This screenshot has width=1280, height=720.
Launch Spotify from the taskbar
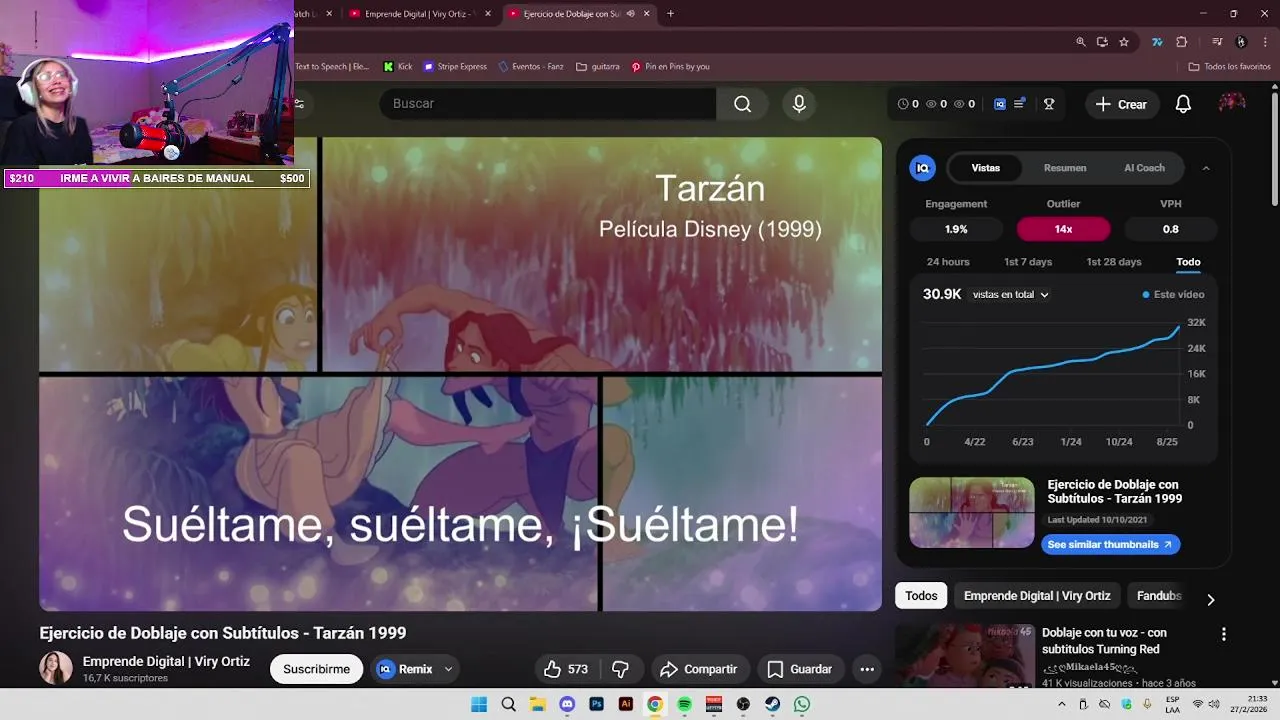[684, 704]
